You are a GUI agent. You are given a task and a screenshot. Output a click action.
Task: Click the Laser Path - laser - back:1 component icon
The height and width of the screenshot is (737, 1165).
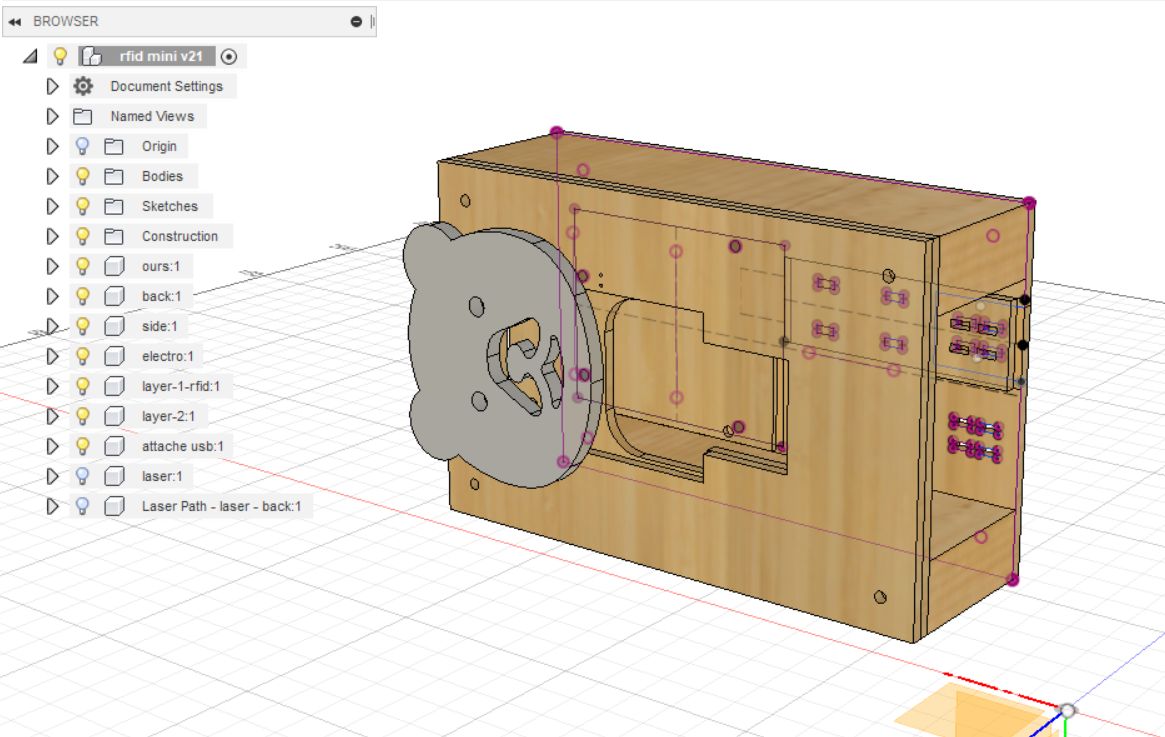point(114,506)
